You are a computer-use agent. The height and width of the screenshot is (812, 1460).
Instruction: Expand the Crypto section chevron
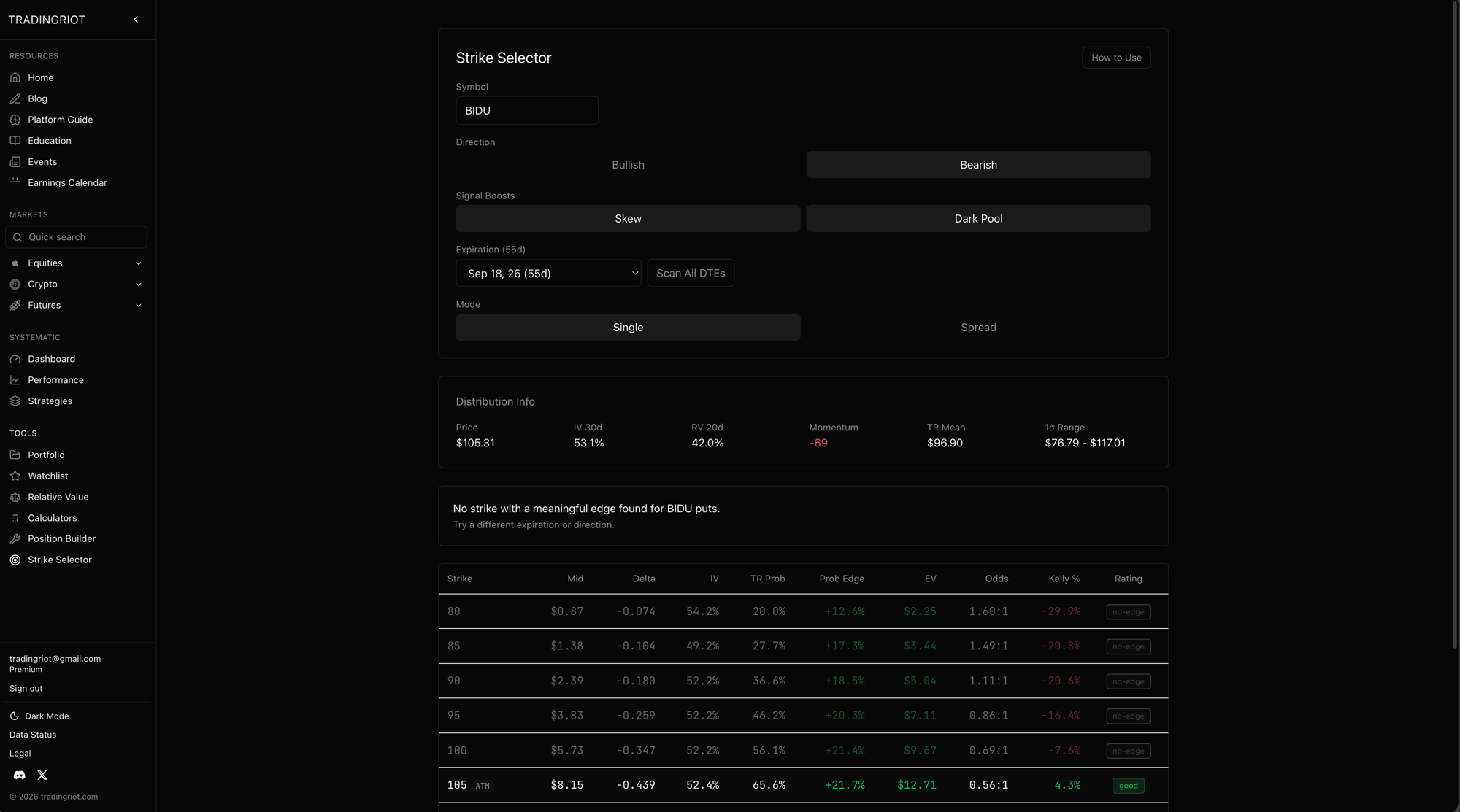point(139,285)
